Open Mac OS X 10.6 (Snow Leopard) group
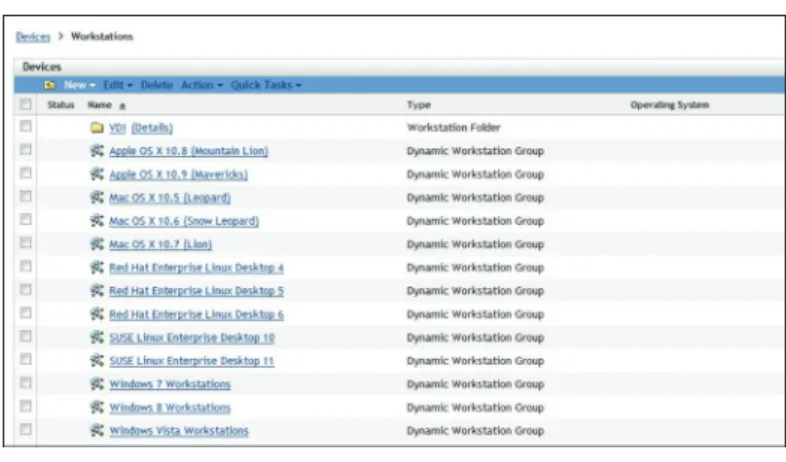Screen dimensions: 786x462 point(184,221)
